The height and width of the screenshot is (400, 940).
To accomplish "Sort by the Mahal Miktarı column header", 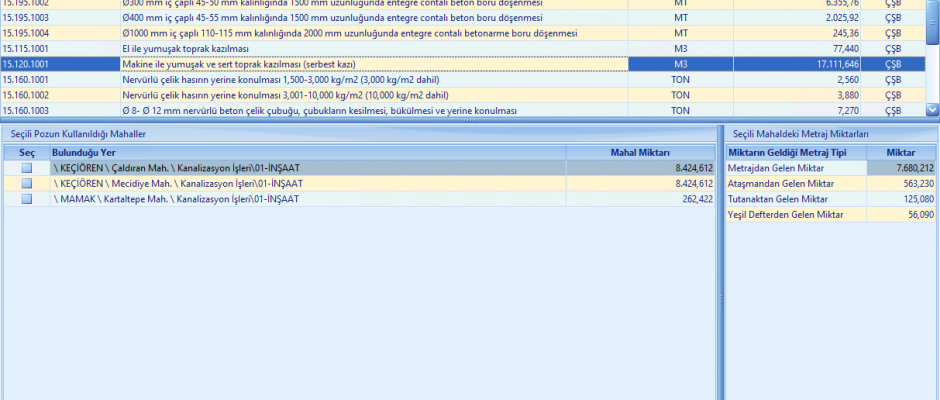I will pos(640,152).
